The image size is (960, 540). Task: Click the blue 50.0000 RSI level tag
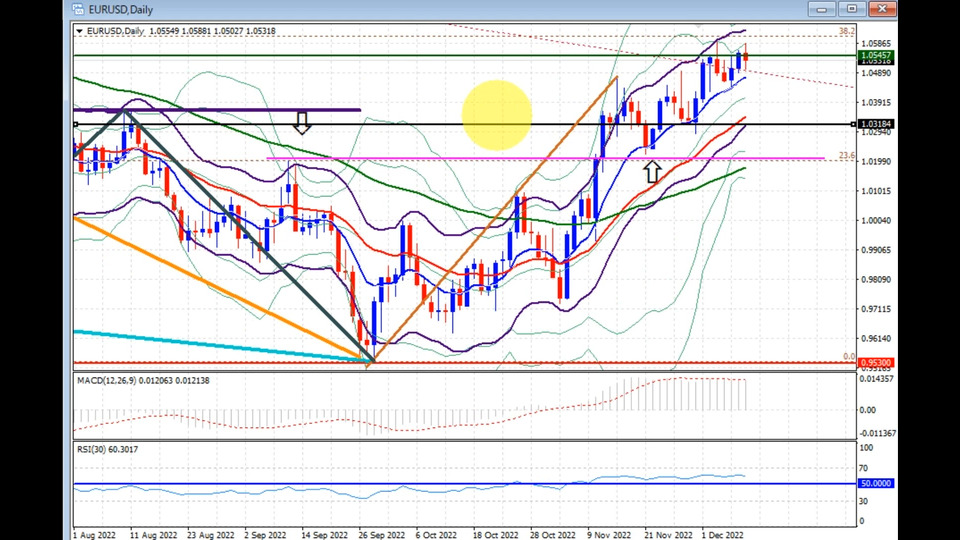point(876,483)
